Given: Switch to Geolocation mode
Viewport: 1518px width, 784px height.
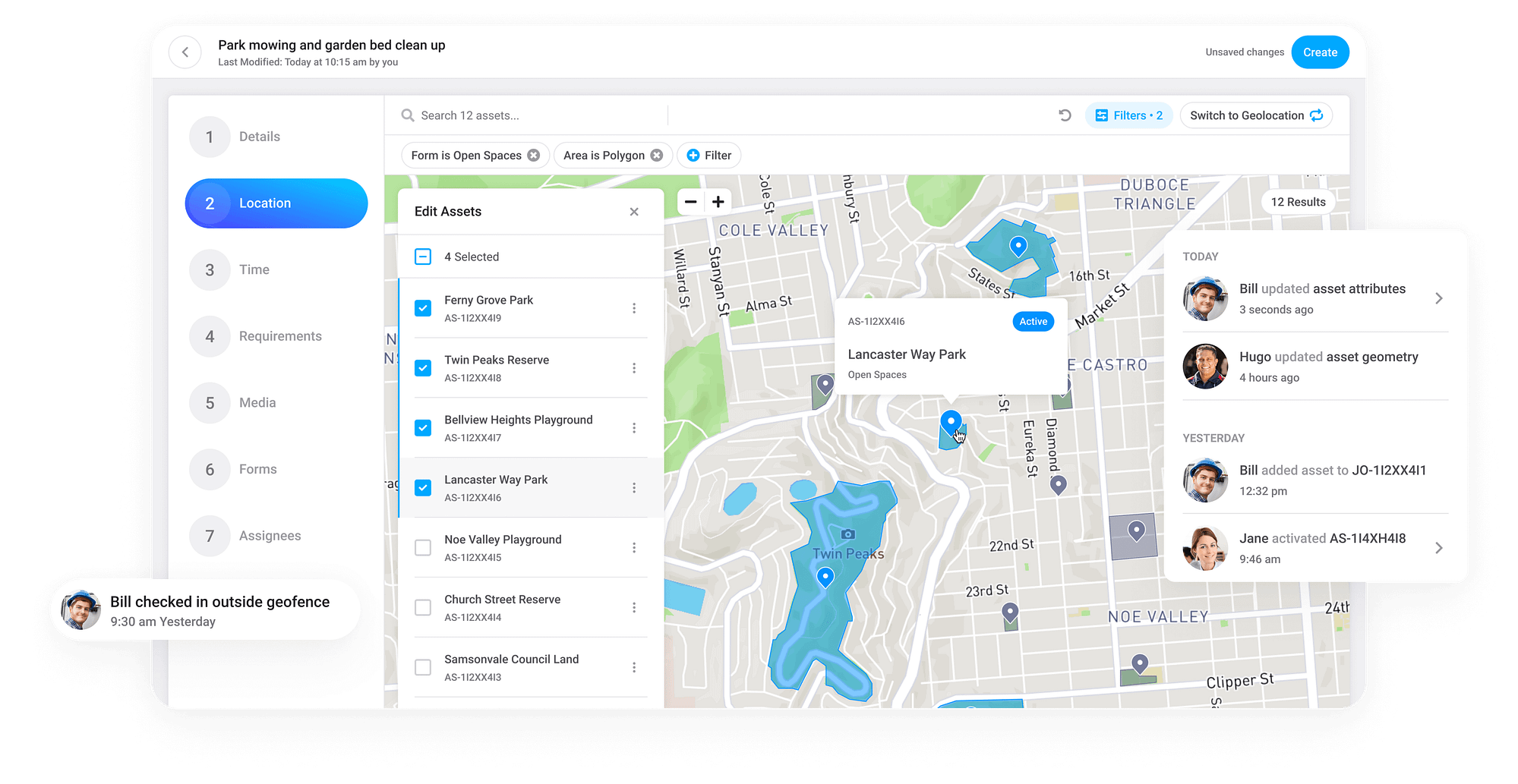Looking at the screenshot, I should coord(1256,115).
